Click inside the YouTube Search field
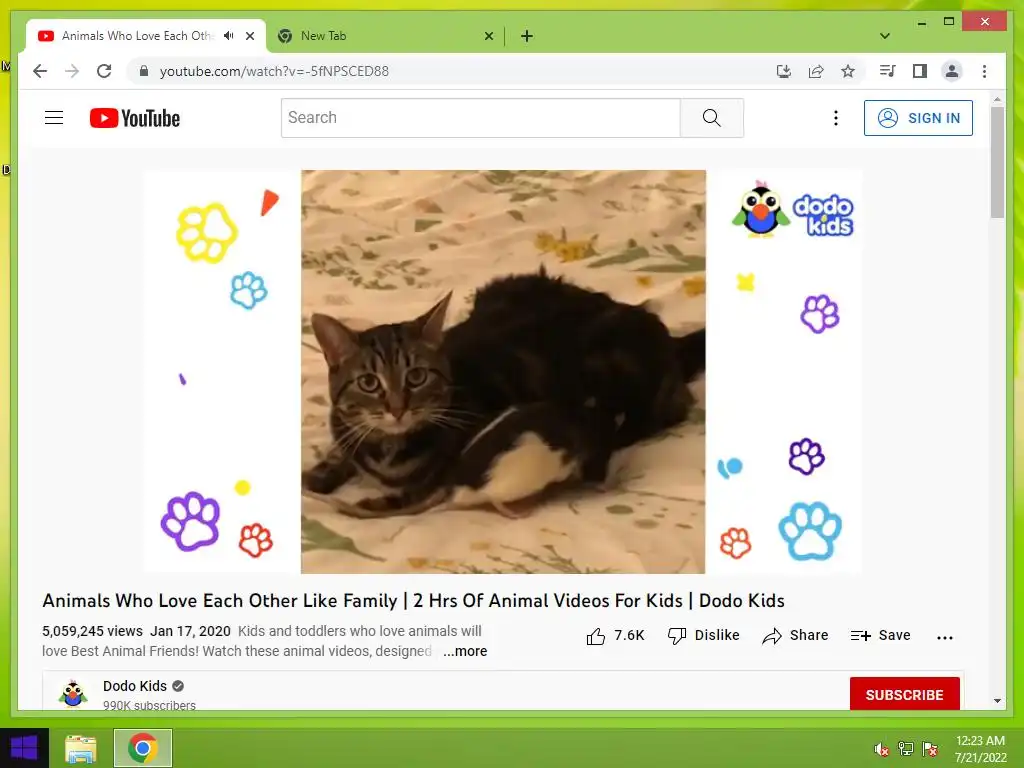 pyautogui.click(x=481, y=118)
